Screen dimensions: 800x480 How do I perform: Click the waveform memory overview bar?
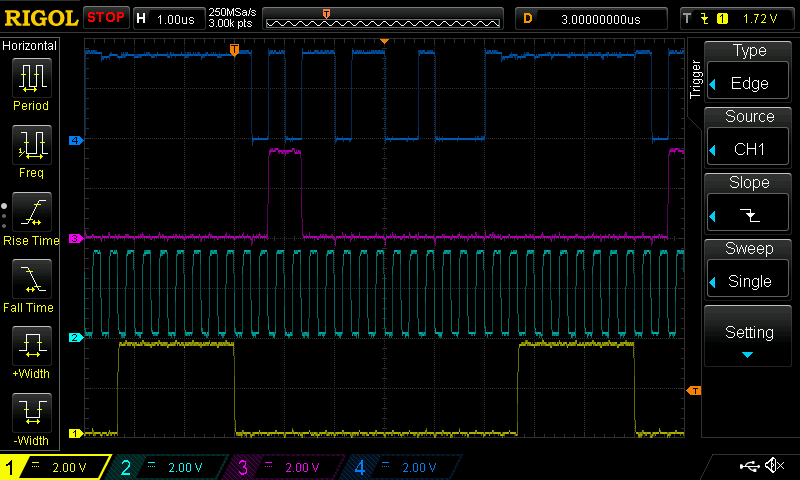click(383, 19)
